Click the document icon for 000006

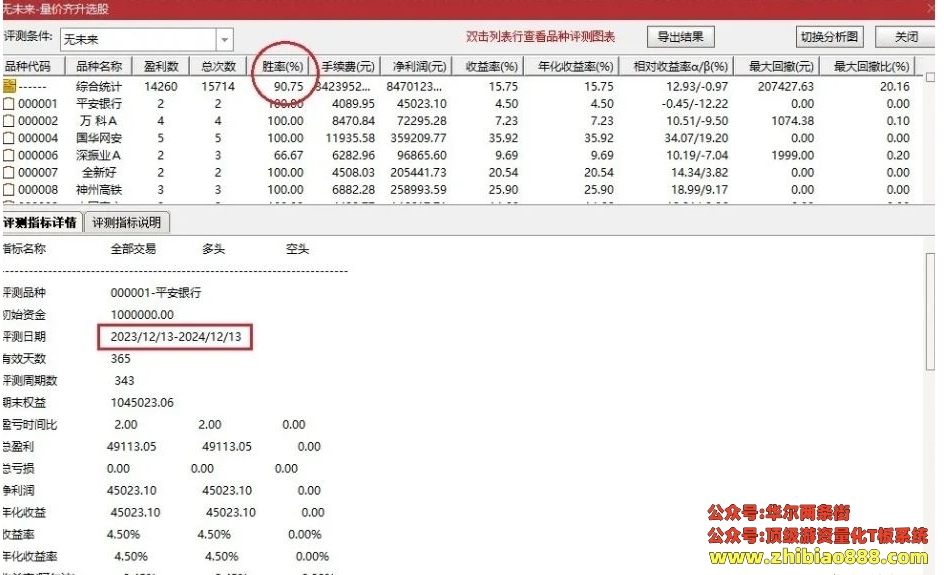click(x=8, y=155)
